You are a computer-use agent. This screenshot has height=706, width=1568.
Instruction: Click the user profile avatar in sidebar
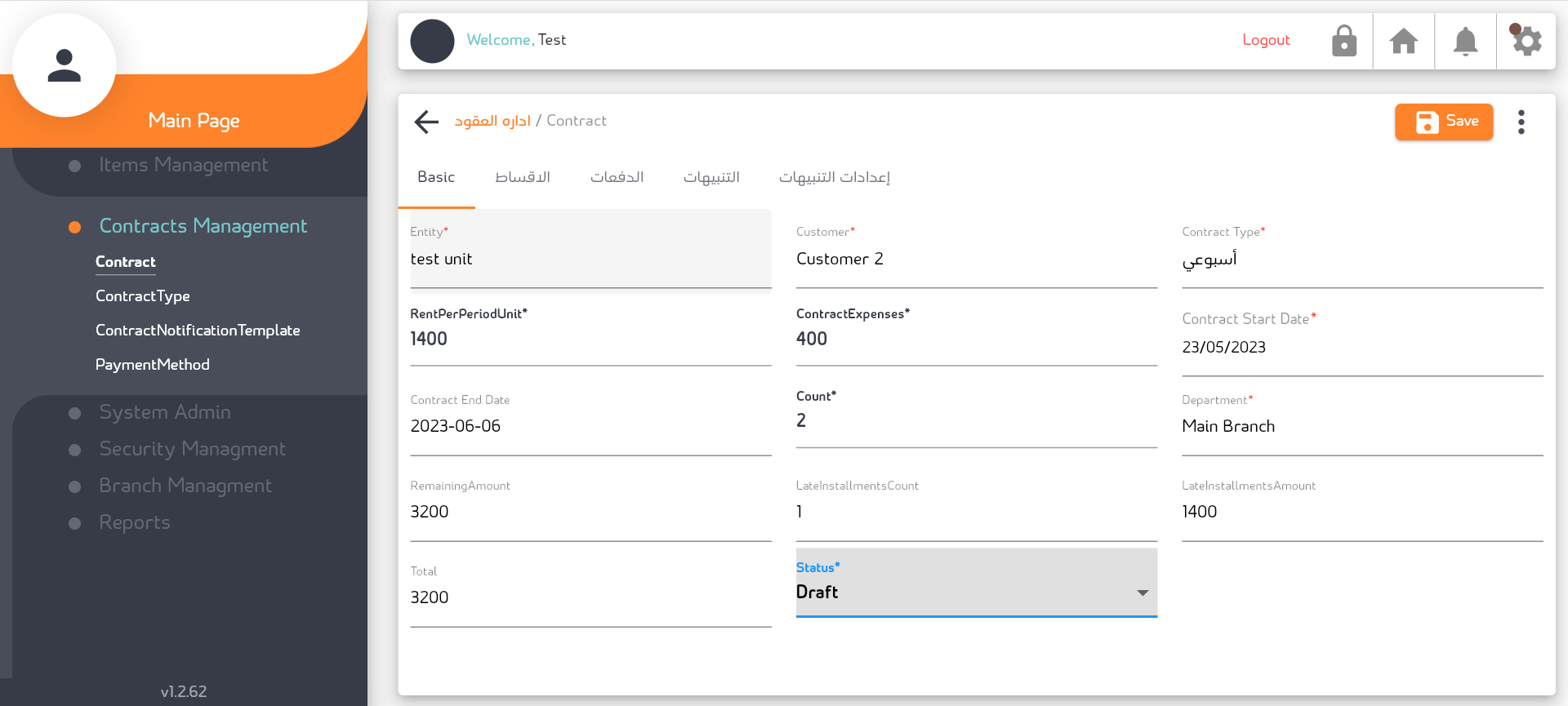click(x=65, y=65)
